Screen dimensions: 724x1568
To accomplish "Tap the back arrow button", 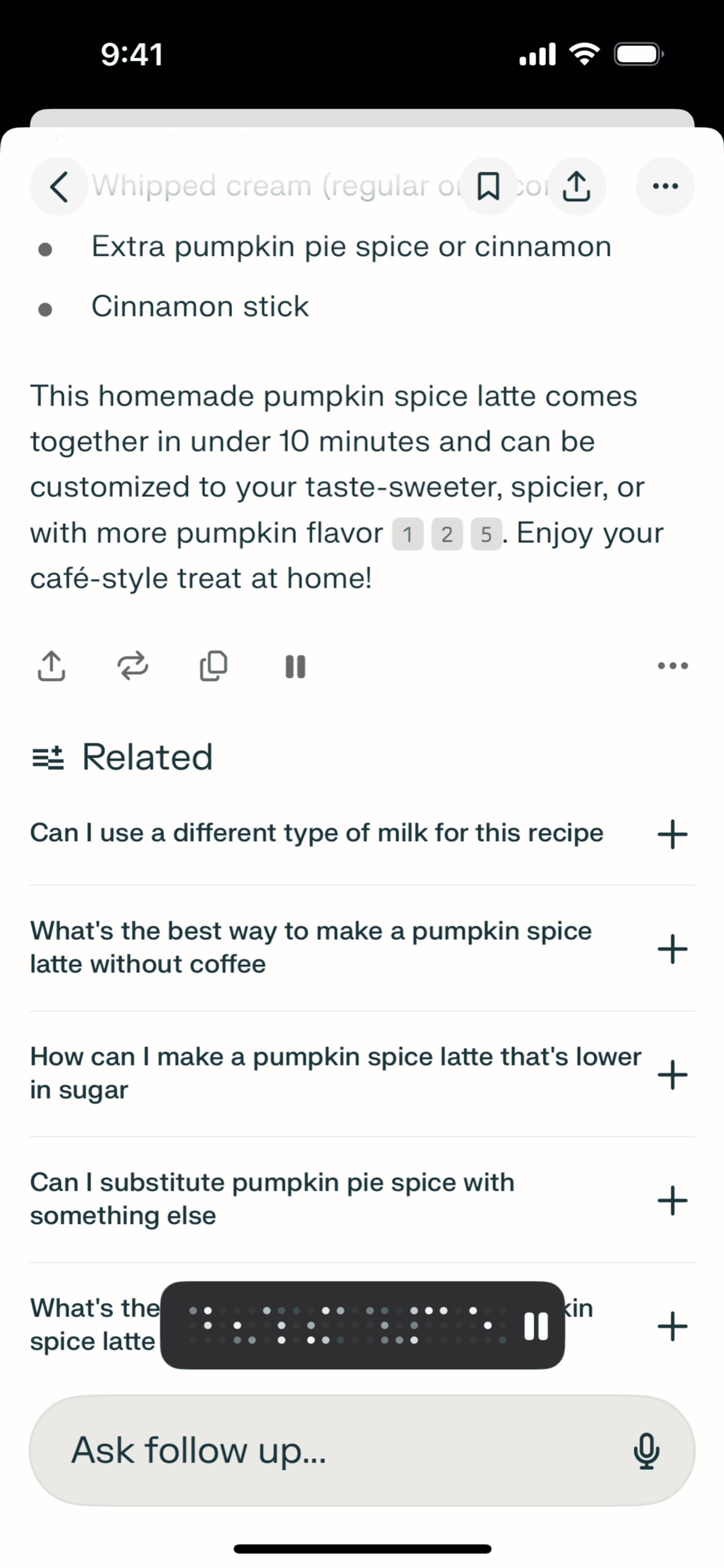I will click(59, 186).
